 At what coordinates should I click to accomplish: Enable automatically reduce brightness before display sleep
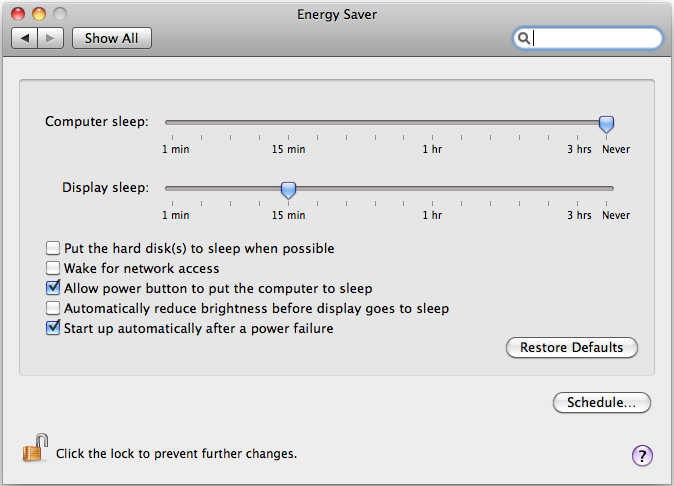(53, 308)
